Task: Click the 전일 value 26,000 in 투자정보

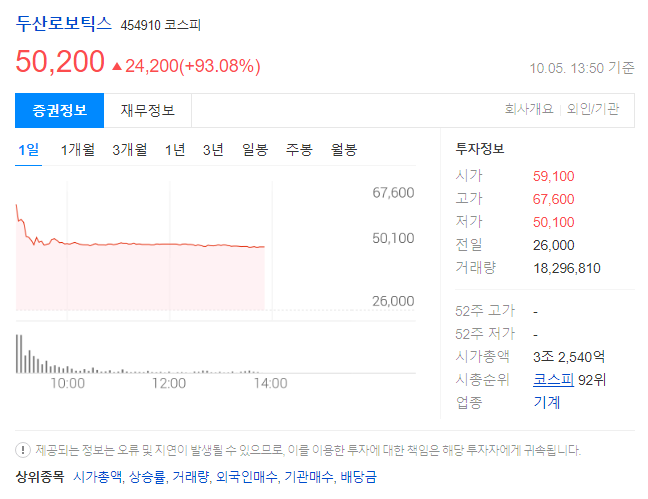Action: [x=553, y=245]
